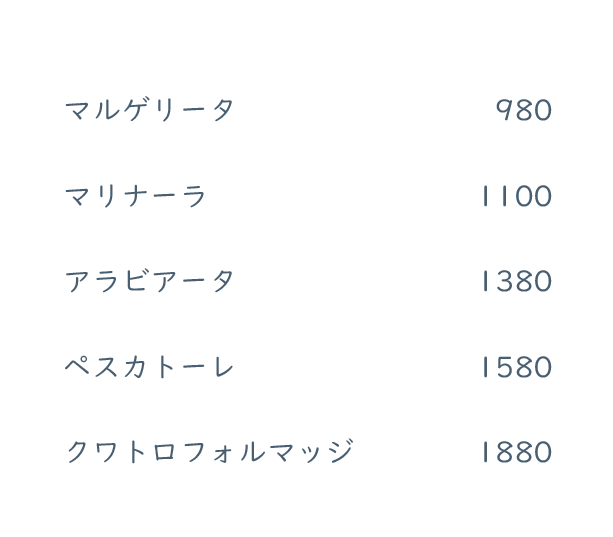Viewport: 613px width, 537px height.
Task: Select the price beside マリナーラ
Action: click(516, 196)
